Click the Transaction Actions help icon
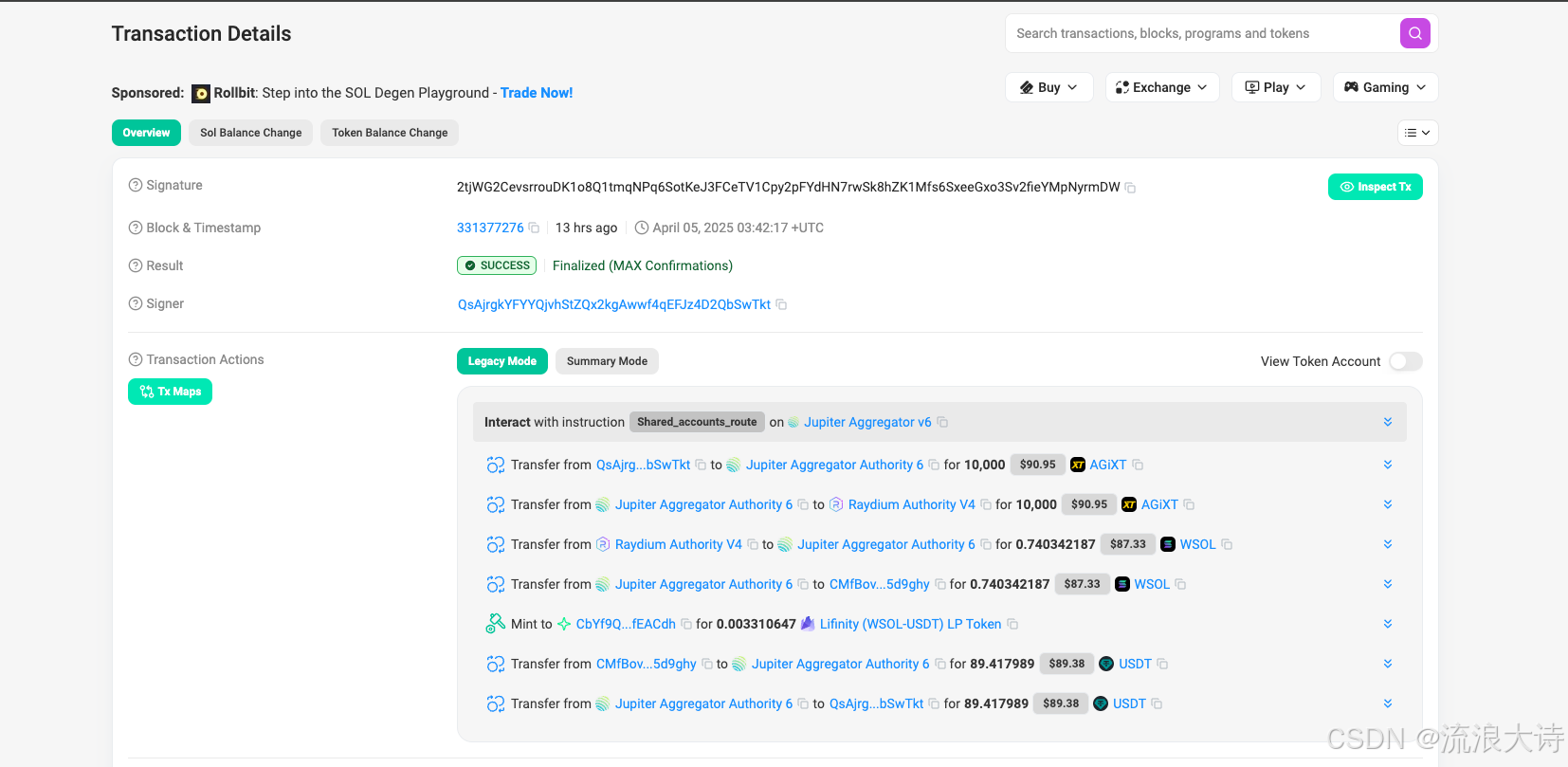Image resolution: width=1568 pixels, height=767 pixels. tap(135, 359)
